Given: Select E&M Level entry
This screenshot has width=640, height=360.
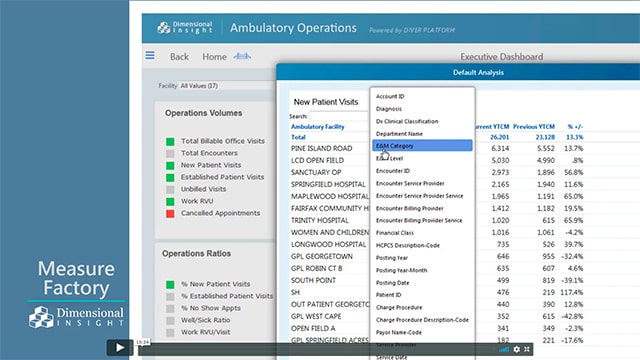Looking at the screenshot, I should 389,158.
